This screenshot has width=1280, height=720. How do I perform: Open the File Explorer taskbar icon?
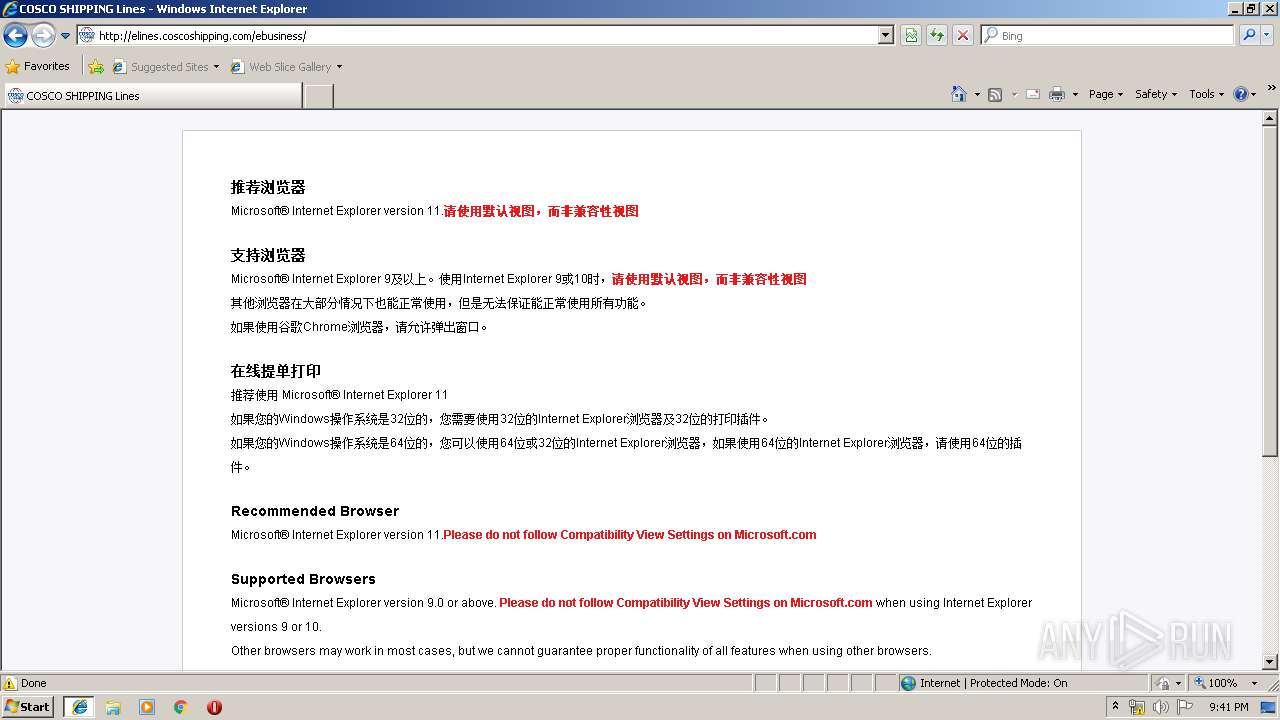click(113, 707)
